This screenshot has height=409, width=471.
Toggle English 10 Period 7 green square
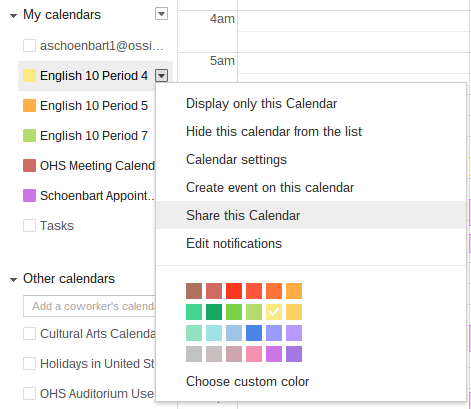tap(29, 135)
